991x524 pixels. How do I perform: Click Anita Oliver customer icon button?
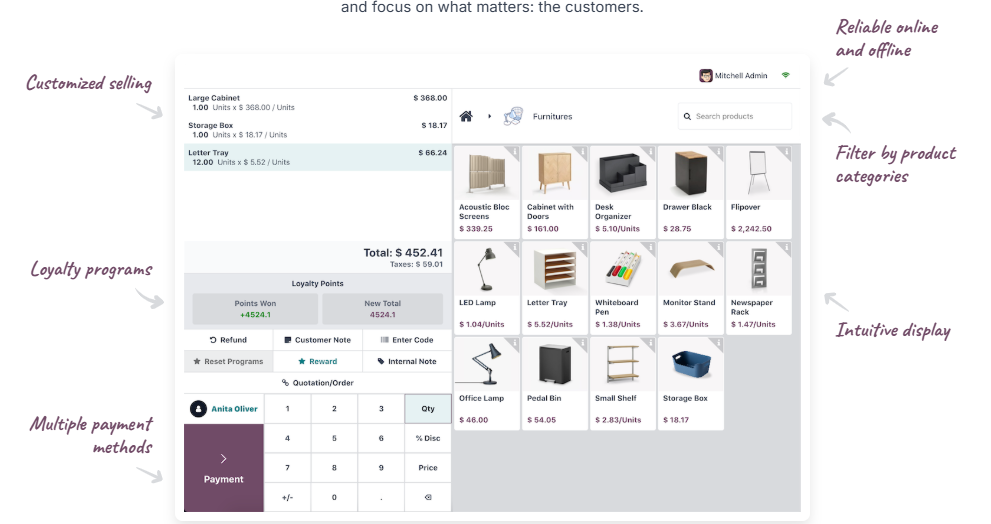(x=198, y=409)
